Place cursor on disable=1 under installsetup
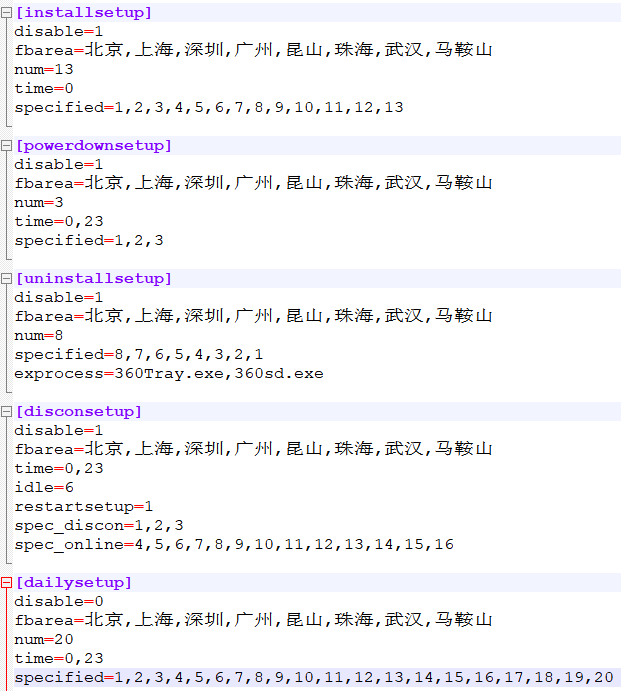 click(59, 32)
